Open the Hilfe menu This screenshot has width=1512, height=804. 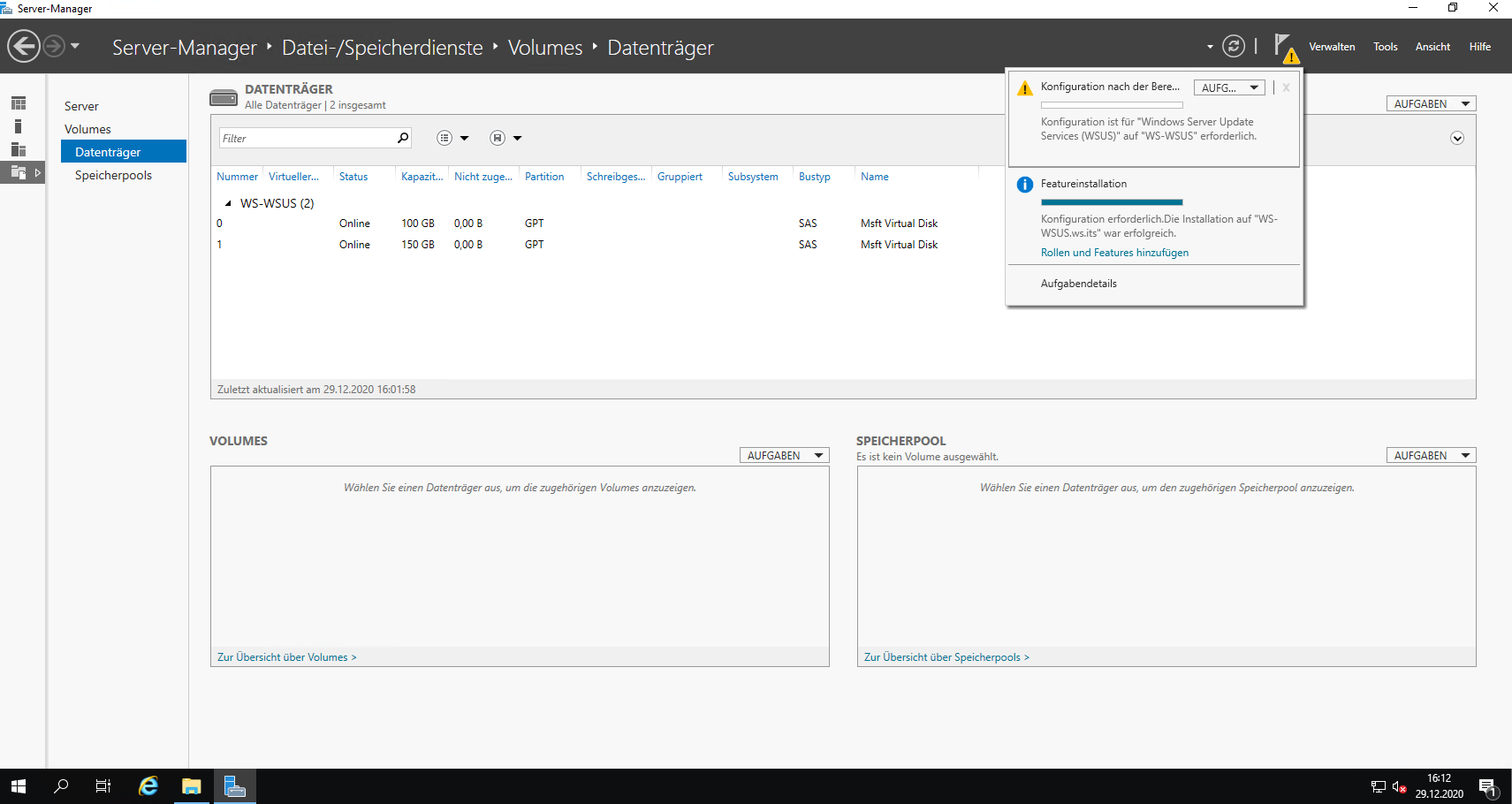(1479, 47)
